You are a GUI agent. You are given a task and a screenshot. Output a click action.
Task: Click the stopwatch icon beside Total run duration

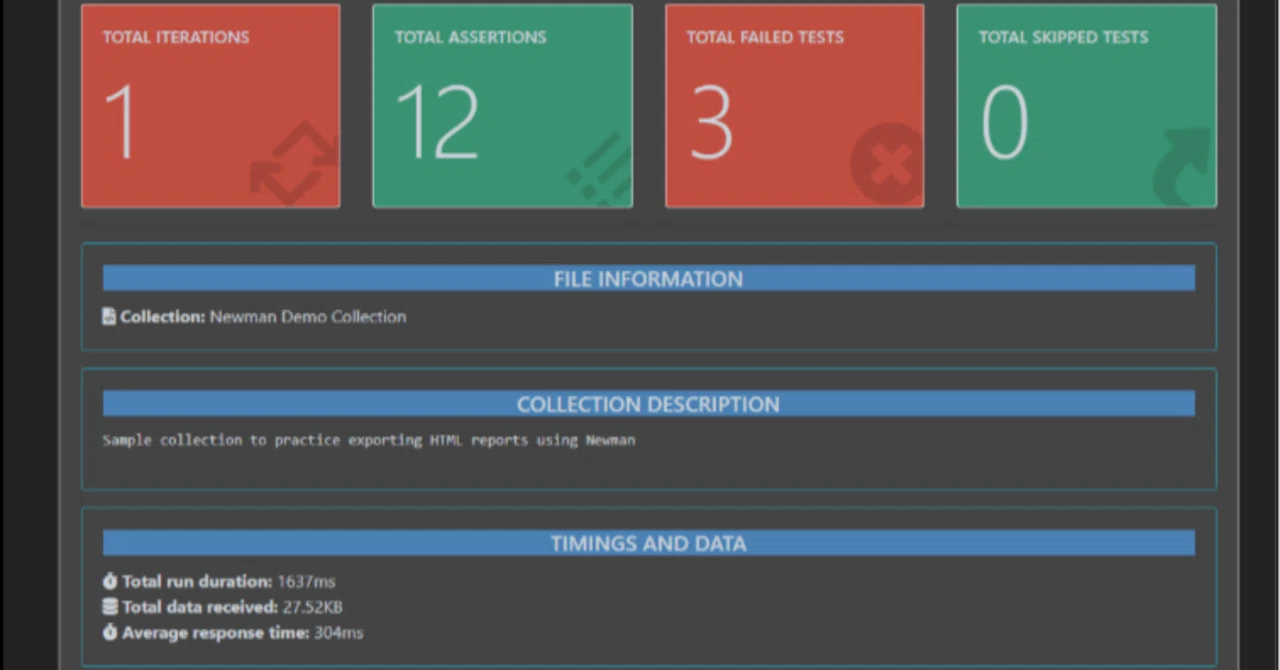point(110,581)
